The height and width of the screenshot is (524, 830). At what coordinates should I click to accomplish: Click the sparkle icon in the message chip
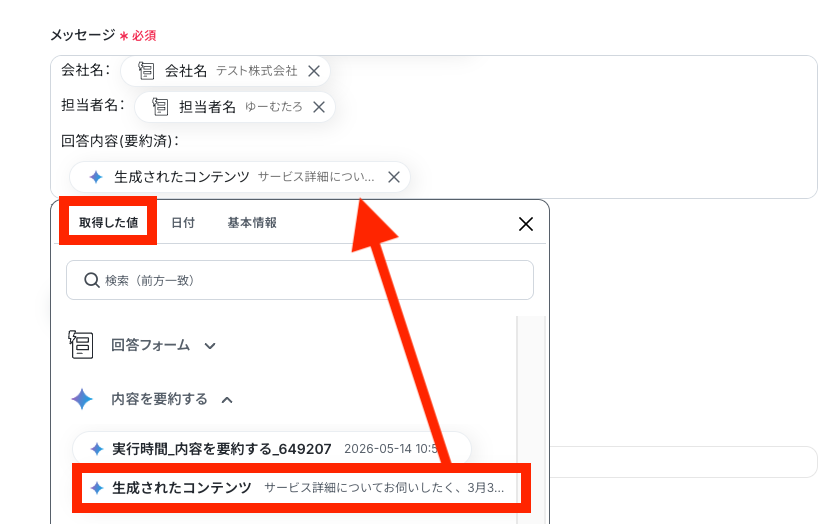pos(96,177)
